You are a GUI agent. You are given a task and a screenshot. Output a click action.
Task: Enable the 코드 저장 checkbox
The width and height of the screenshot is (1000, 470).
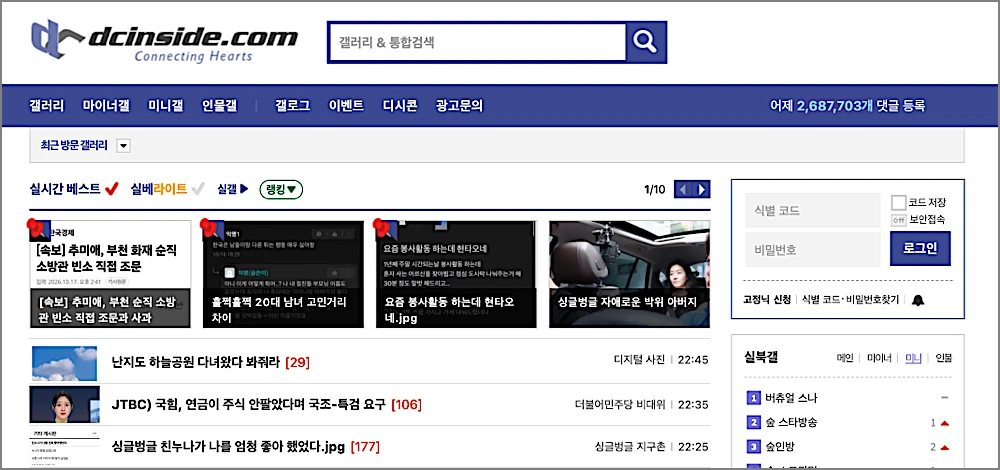[x=898, y=203]
